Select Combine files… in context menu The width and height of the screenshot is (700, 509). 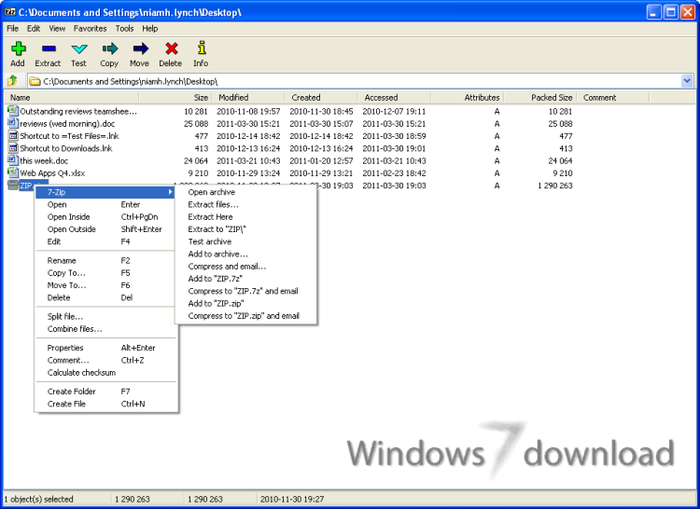coord(75,329)
